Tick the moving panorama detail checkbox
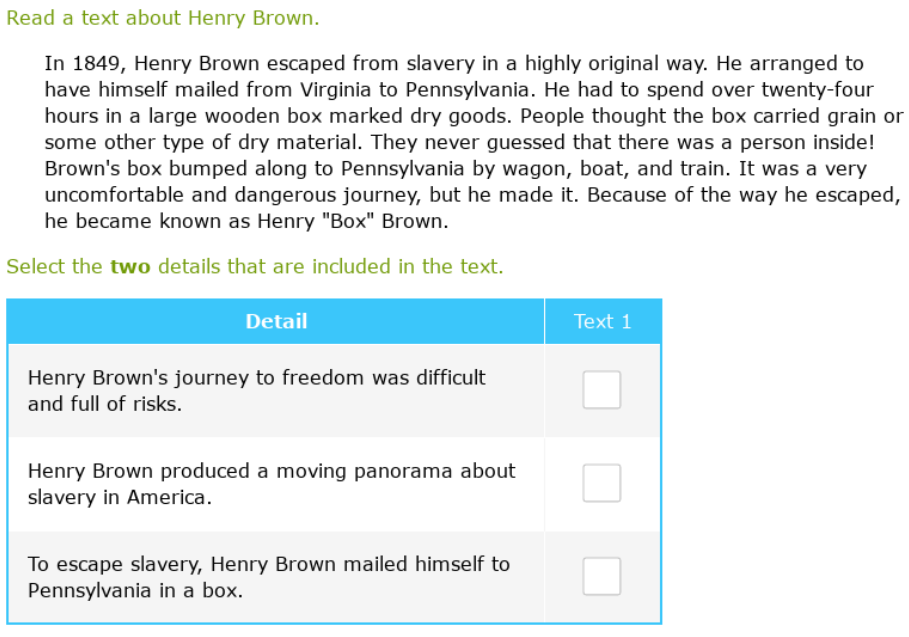This screenshot has height=637, width=909. point(602,483)
